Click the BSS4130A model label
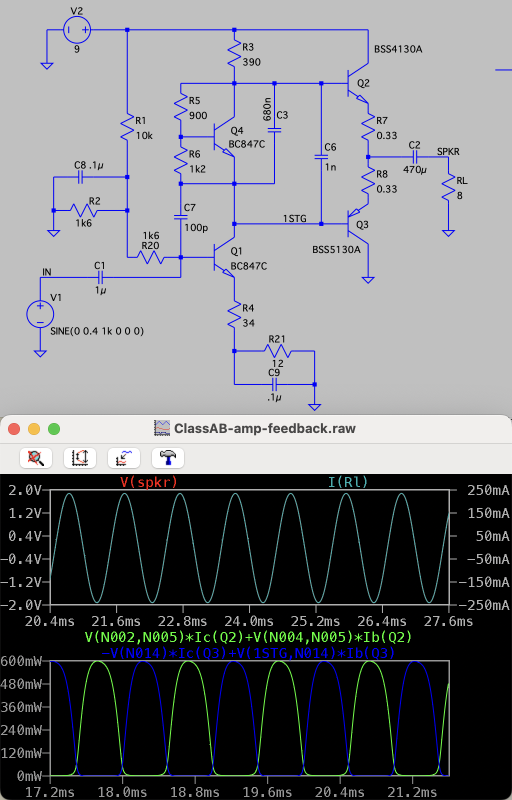This screenshot has height=800, width=512. pyautogui.click(x=399, y=49)
